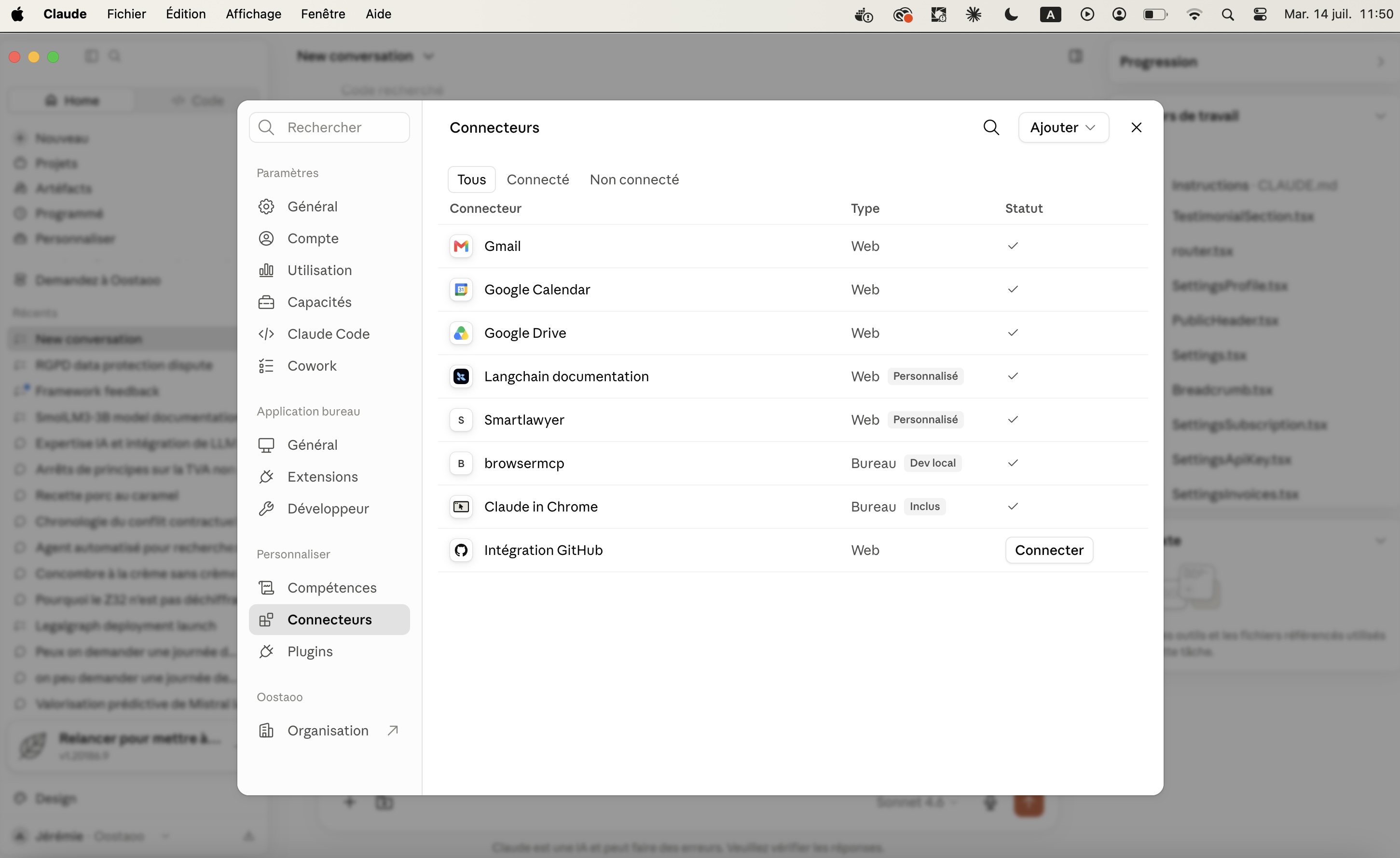The height and width of the screenshot is (858, 1400).
Task: Click the Personnalisé badge for Langchain documentation
Action: (925, 376)
